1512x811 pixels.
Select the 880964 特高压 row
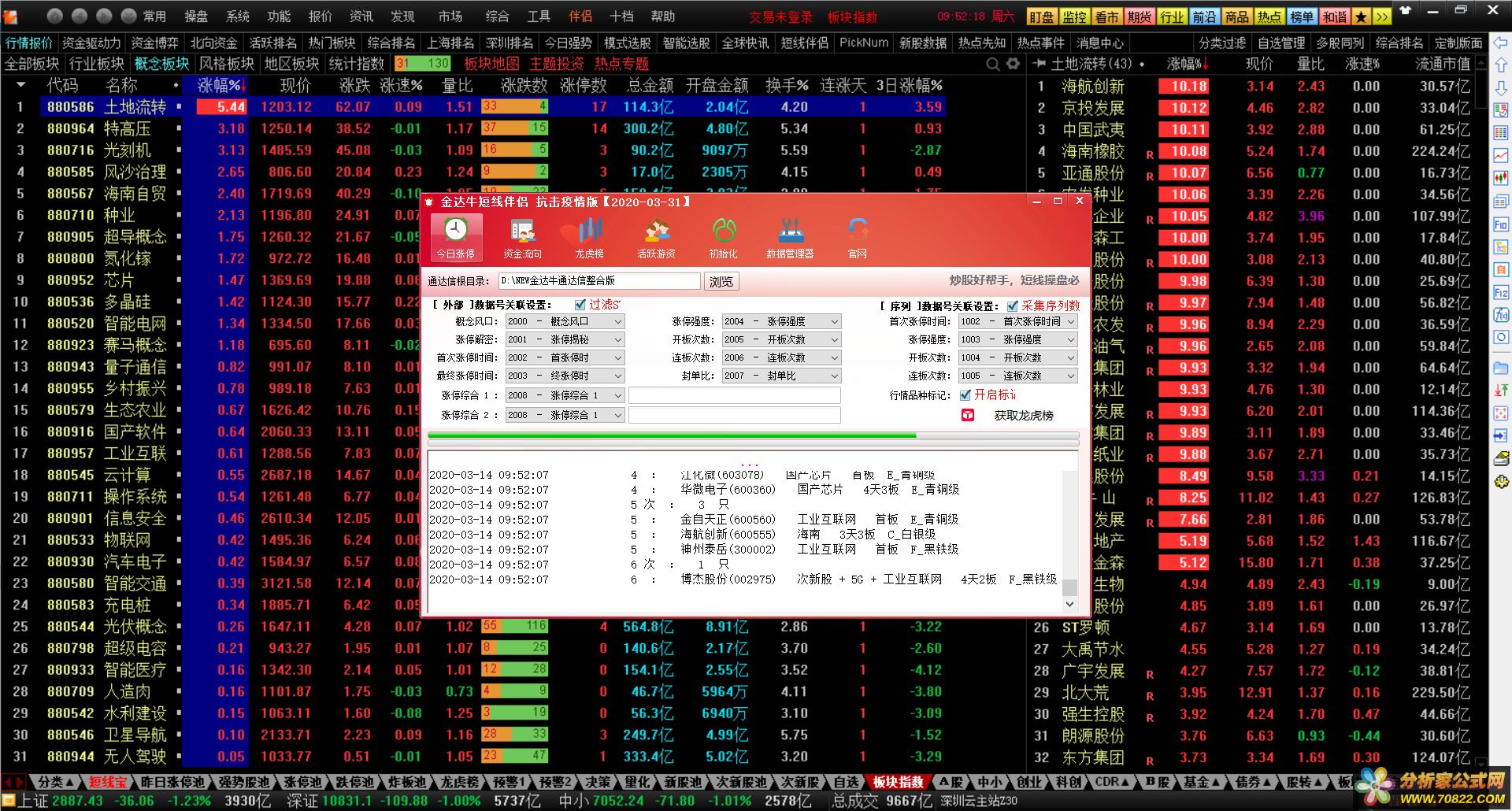[472, 128]
